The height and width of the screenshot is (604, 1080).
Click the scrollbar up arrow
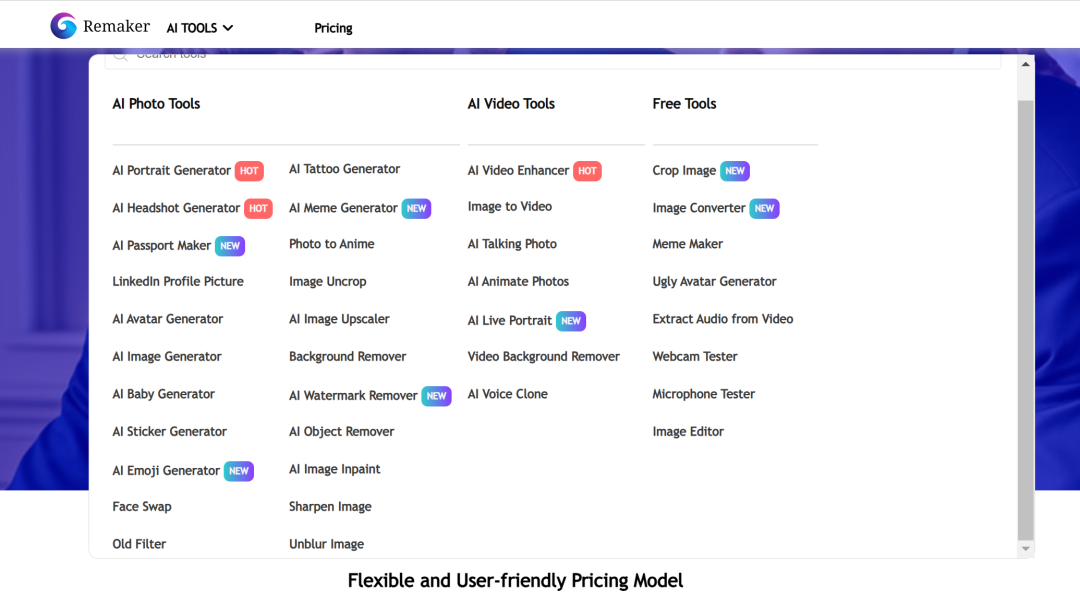(x=1025, y=64)
